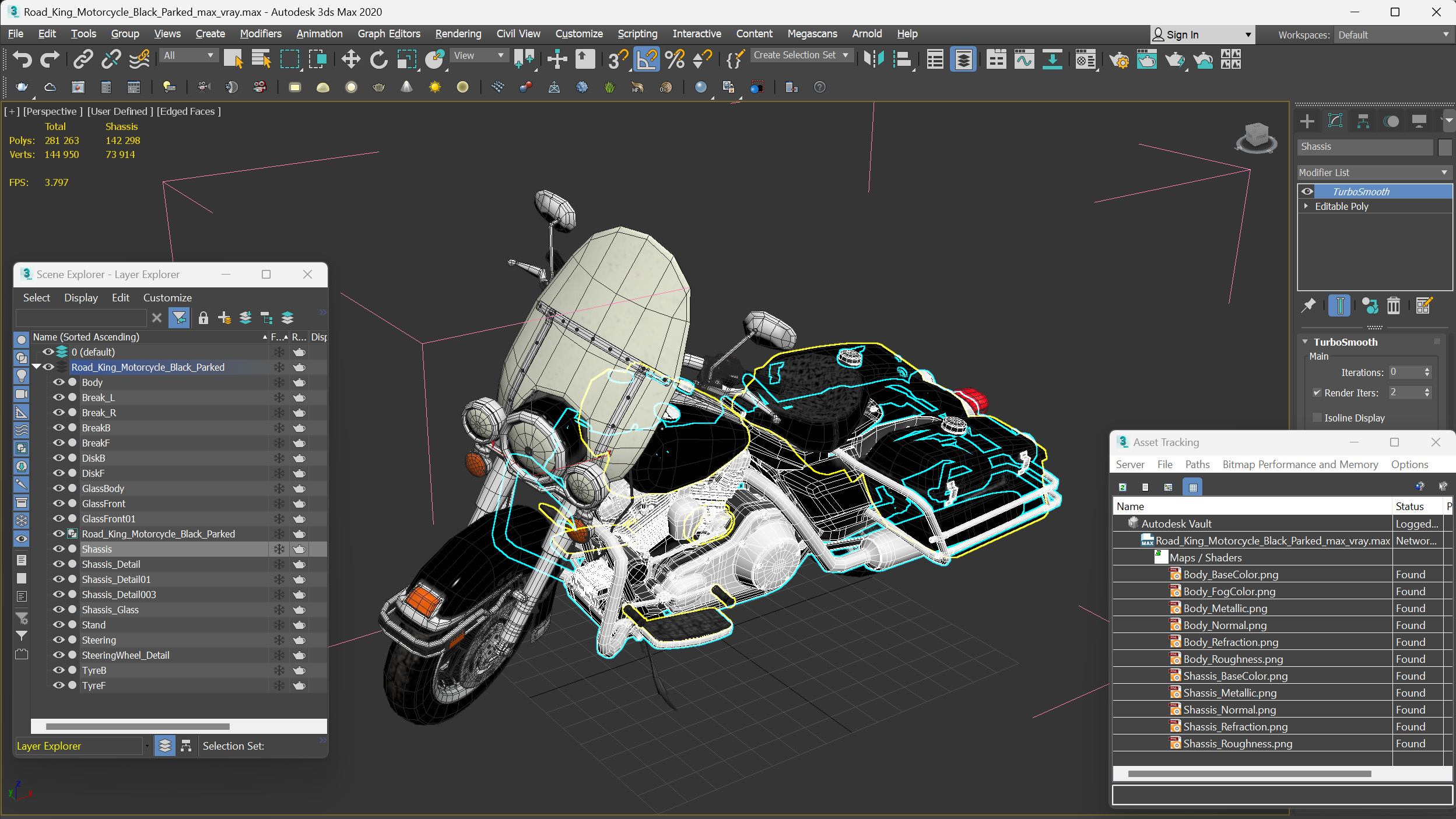Open Create Selection Set dropdown
This screenshot has height=819, width=1456.
(x=802, y=55)
